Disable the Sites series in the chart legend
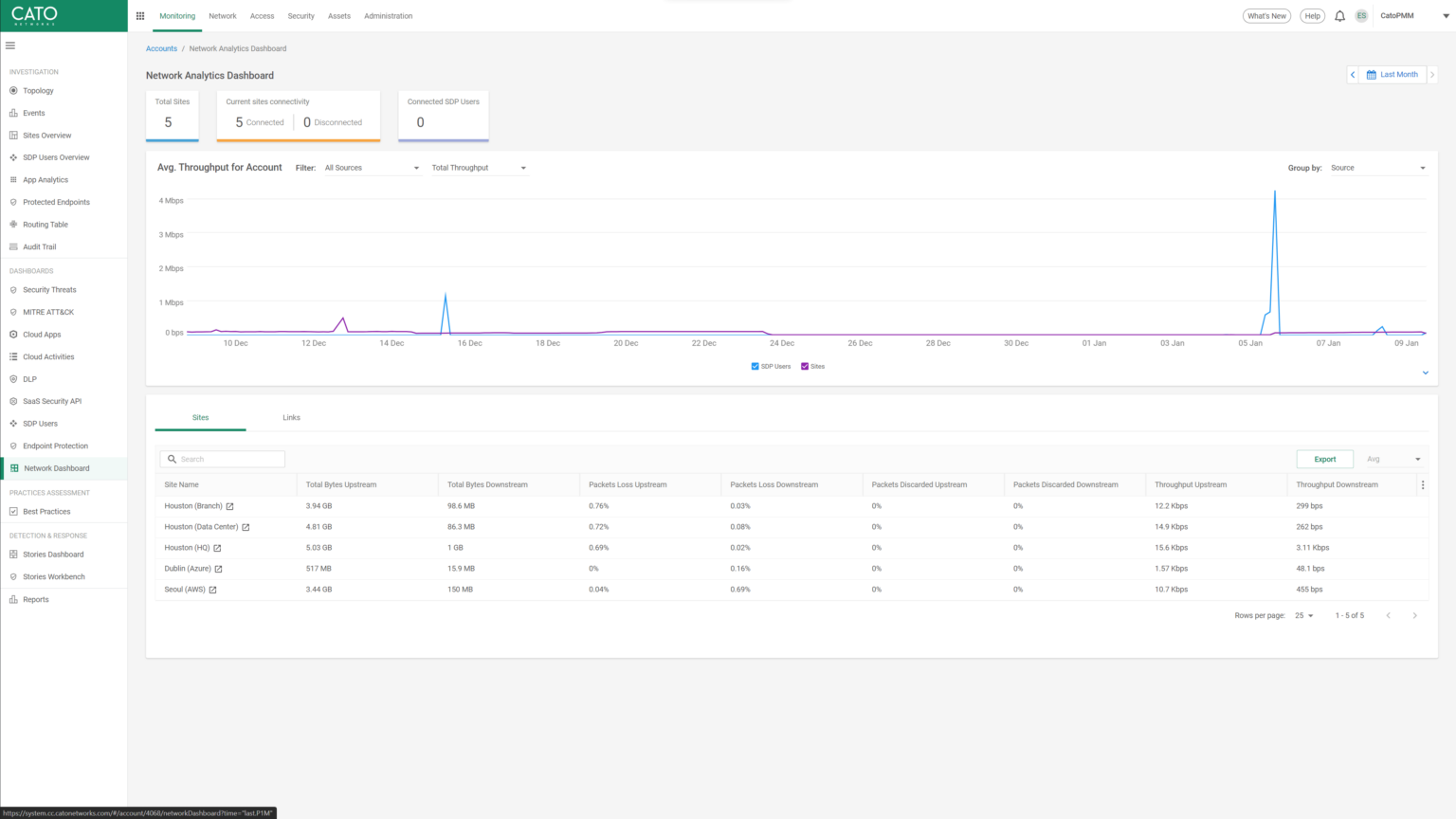Screen dimensions: 1456x819 click(805, 366)
